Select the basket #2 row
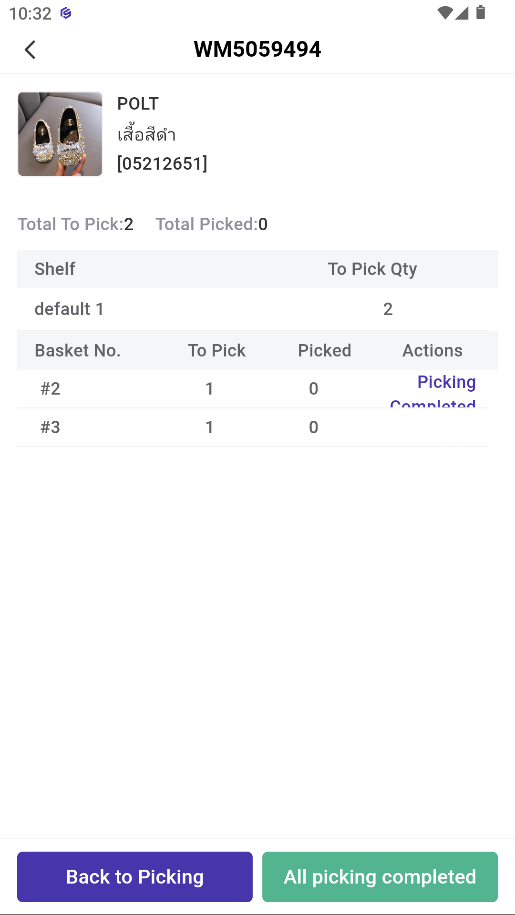Screen dimensions: 515x915 pyautogui.click(x=253, y=389)
